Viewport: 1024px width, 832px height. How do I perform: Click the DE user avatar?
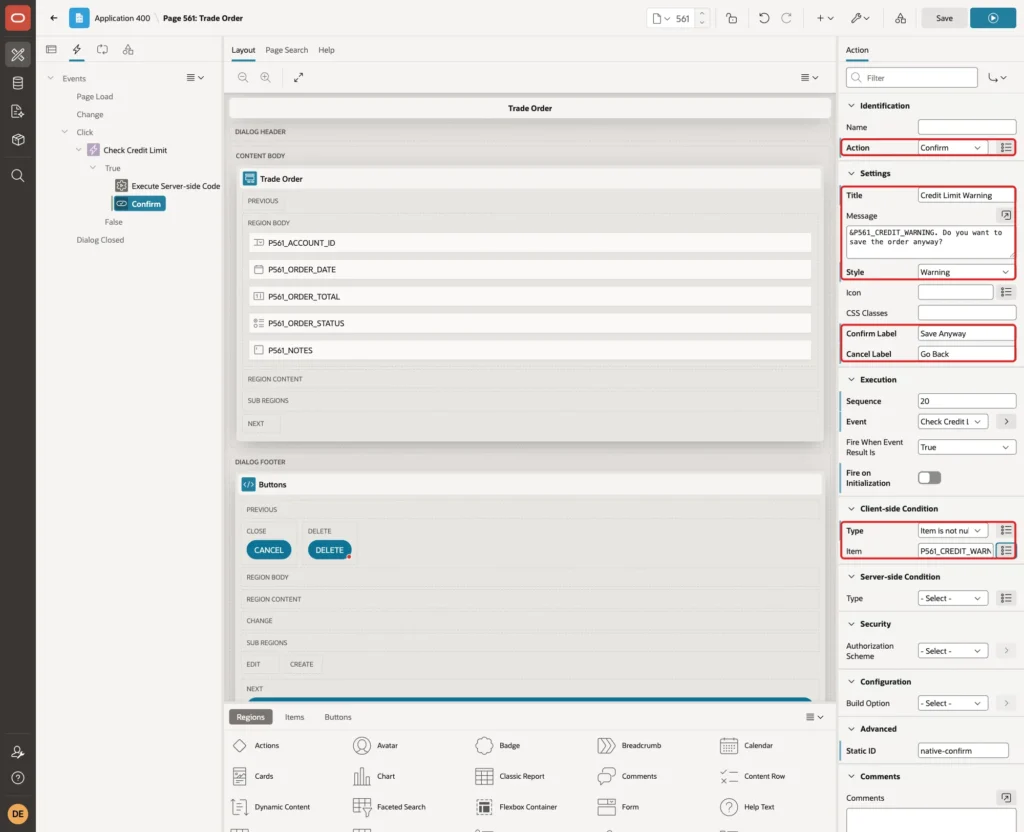tap(18, 814)
